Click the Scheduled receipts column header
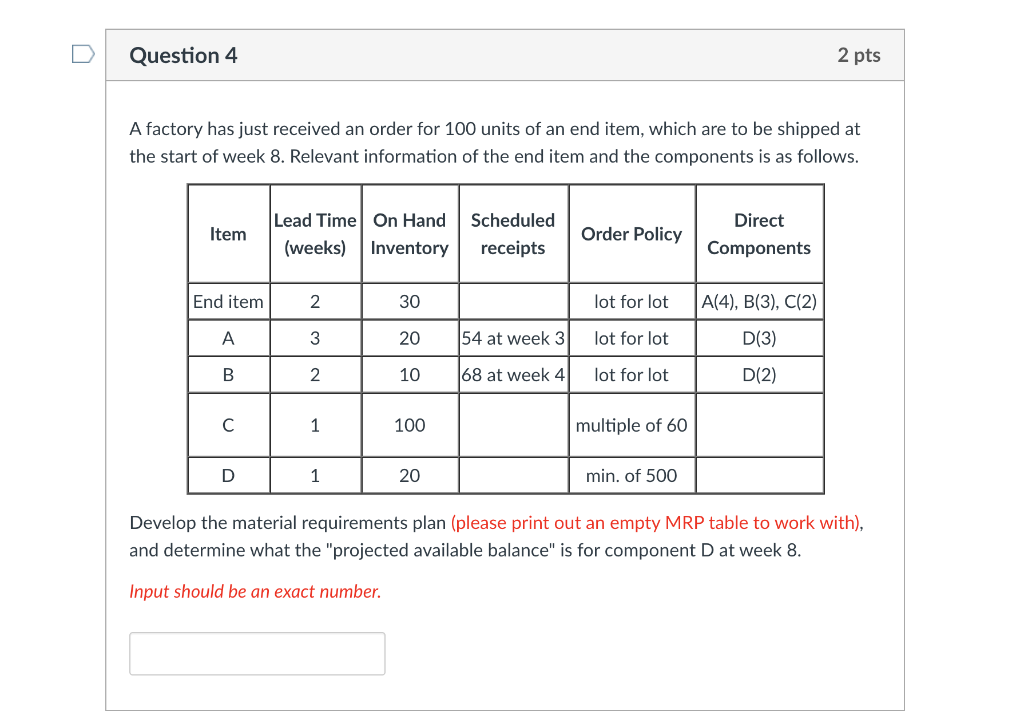The height and width of the screenshot is (719, 1024). [x=513, y=234]
